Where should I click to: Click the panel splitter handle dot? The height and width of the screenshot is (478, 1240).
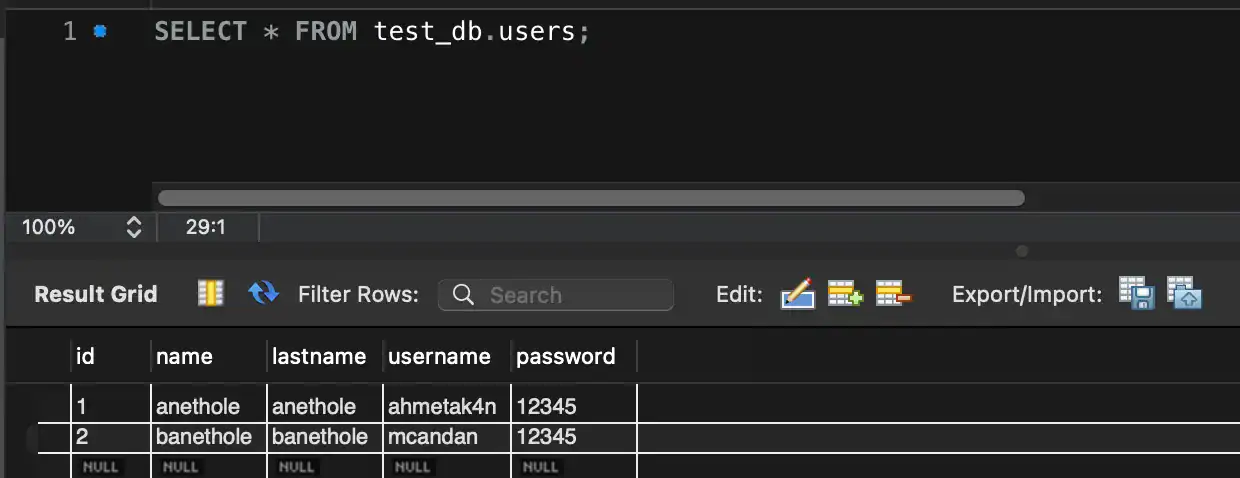click(1022, 252)
